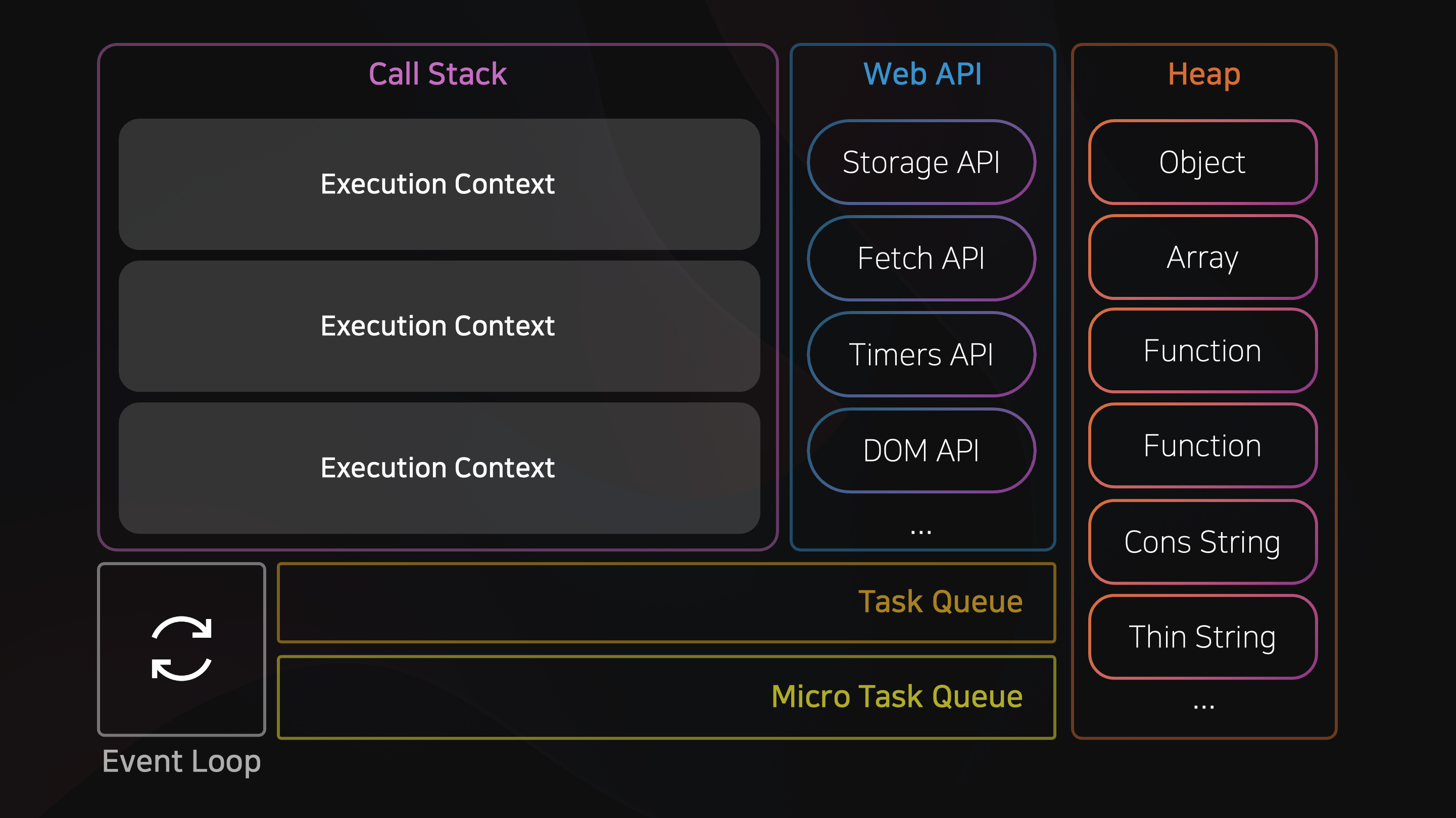Viewport: 1456px width, 818px height.
Task: Click the bottom Execution Context block
Action: [x=439, y=468]
